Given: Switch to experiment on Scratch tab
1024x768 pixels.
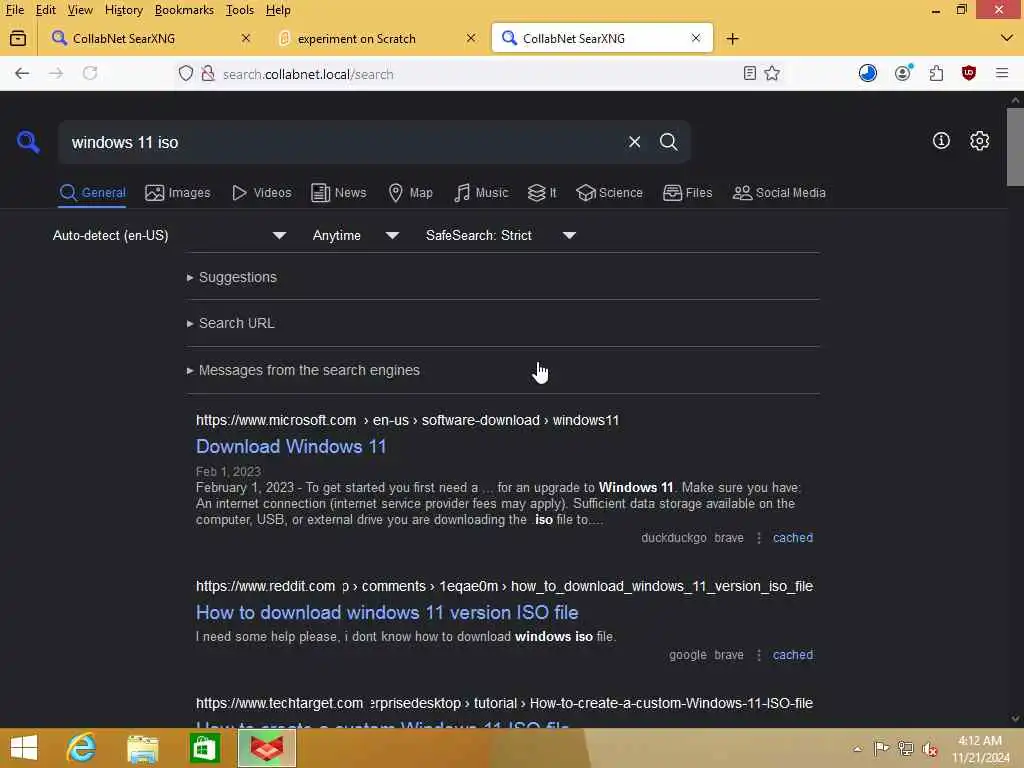Looking at the screenshot, I should [x=356, y=39].
